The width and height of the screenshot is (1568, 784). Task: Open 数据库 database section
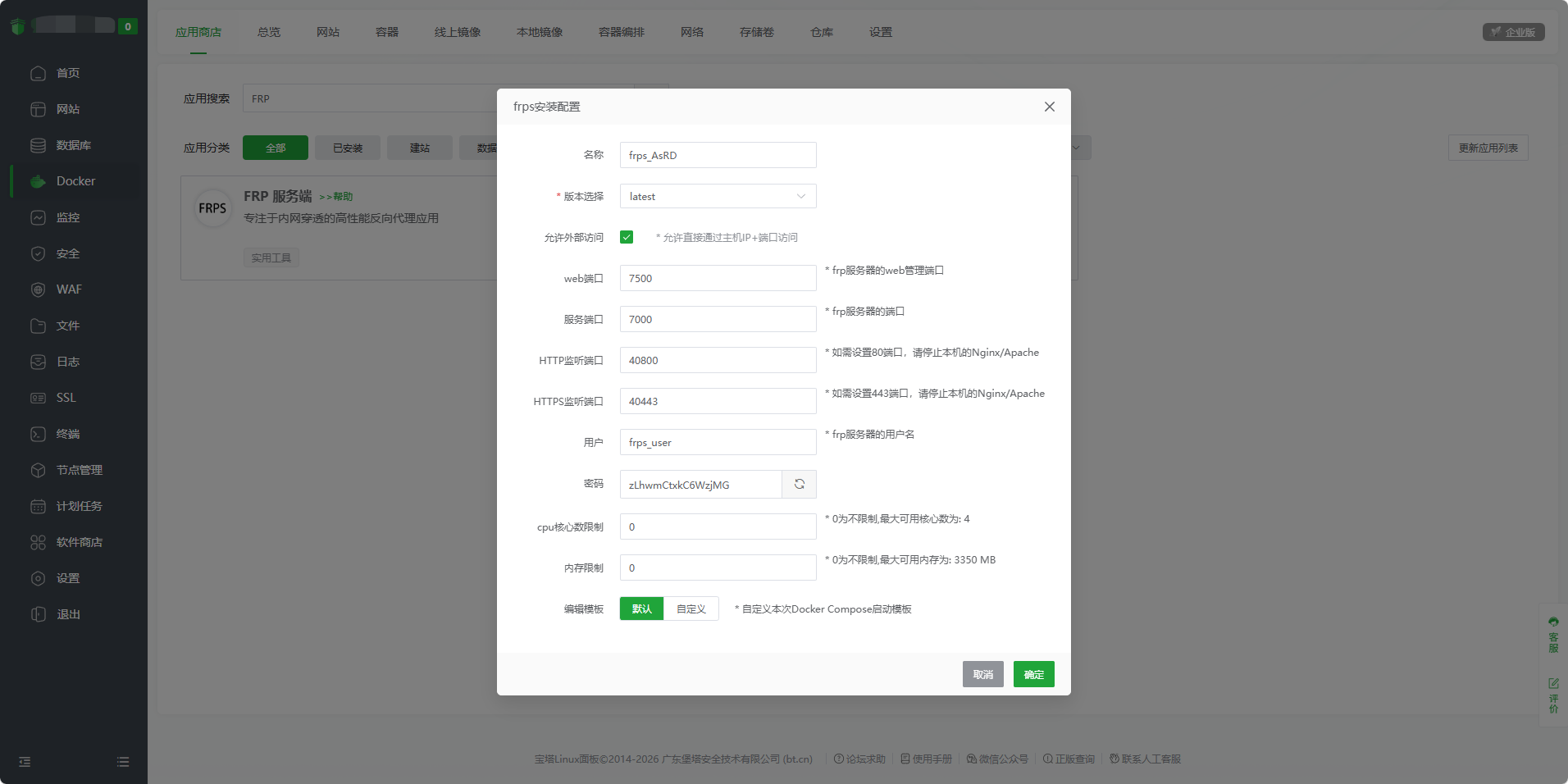pos(74,145)
